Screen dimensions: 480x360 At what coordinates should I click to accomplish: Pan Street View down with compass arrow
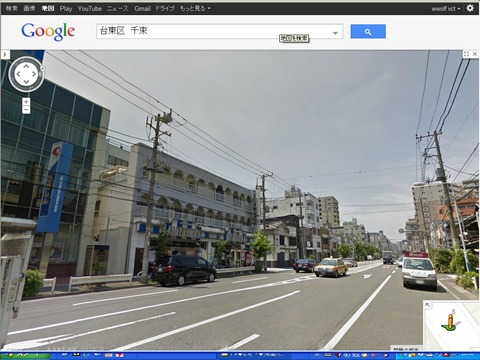pyautogui.click(x=26, y=82)
